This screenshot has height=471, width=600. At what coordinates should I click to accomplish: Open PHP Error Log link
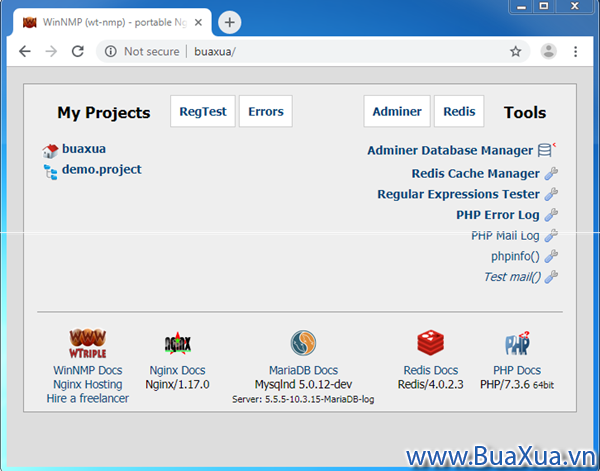498,215
